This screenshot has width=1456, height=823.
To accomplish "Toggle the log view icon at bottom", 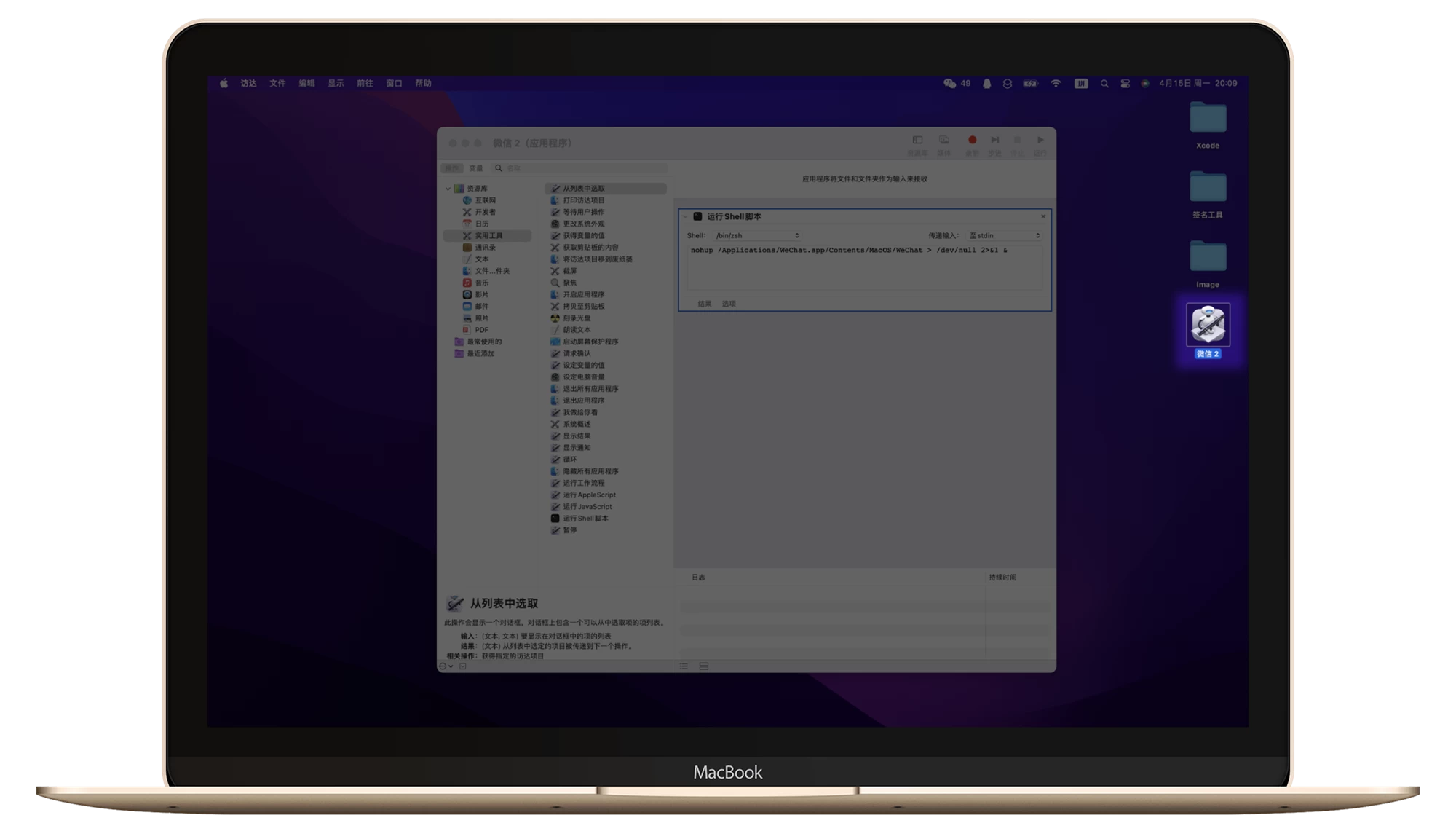I will (x=684, y=666).
